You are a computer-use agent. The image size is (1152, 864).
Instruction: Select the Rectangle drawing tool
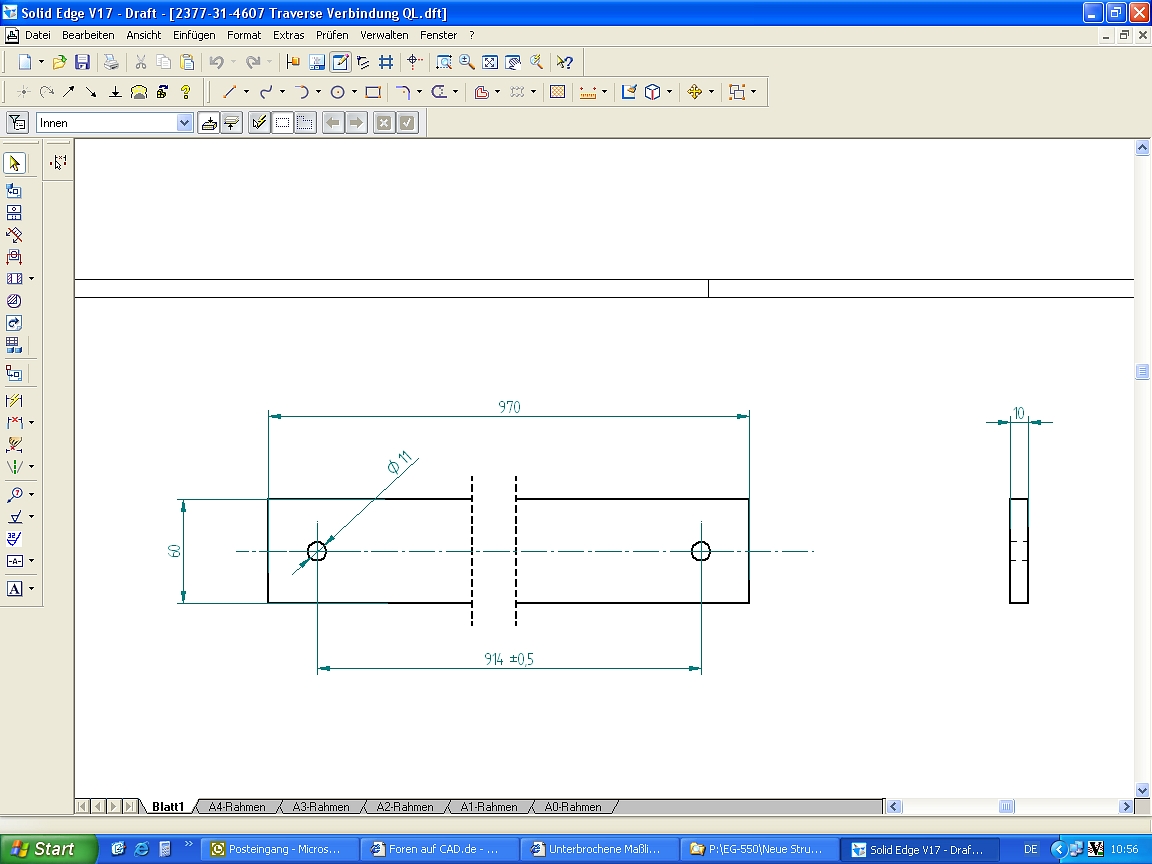(373, 92)
